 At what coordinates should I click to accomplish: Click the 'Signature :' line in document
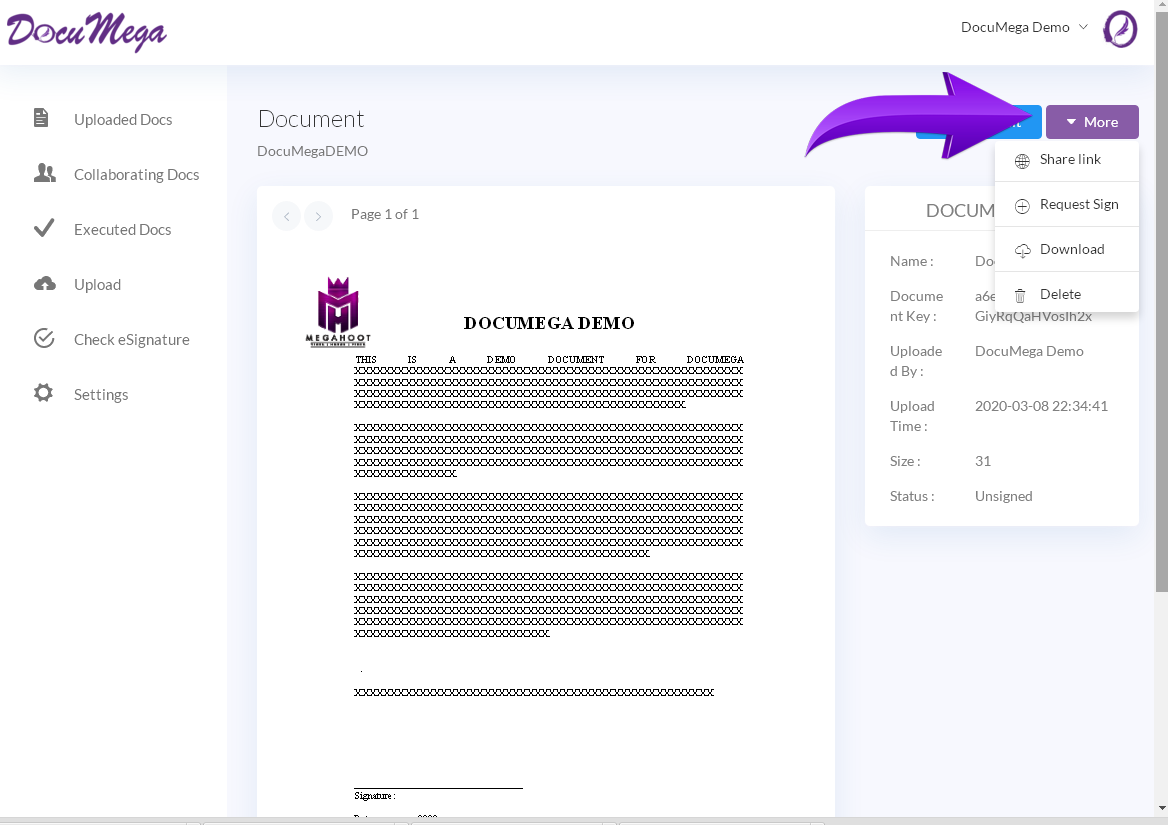point(375,796)
